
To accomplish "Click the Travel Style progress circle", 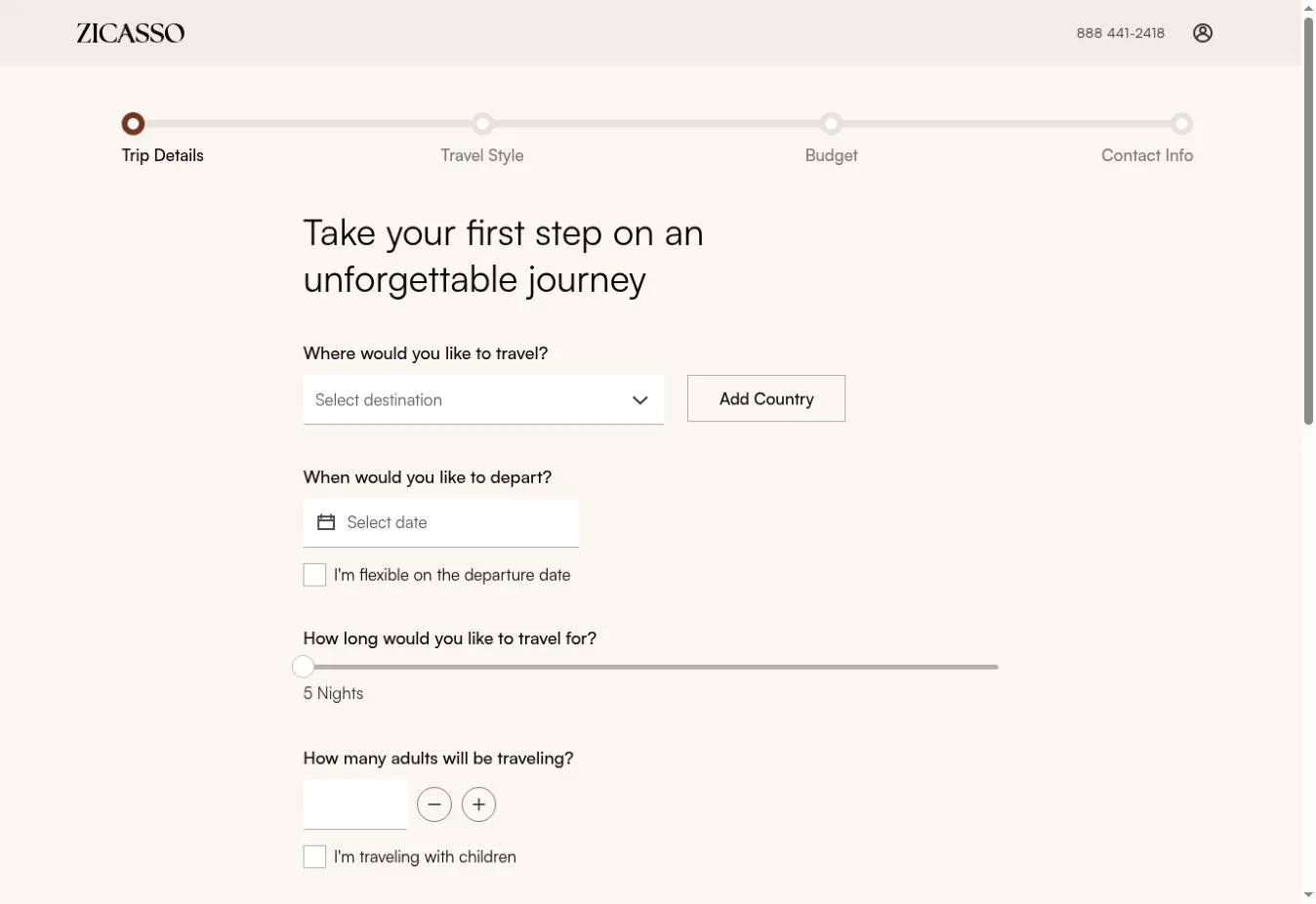I will (482, 124).
